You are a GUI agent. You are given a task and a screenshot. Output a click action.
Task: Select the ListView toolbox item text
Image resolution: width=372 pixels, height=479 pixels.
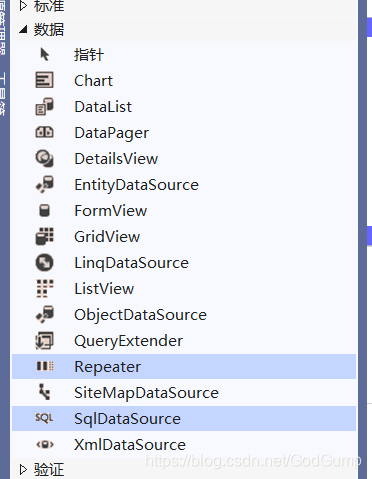tap(104, 289)
